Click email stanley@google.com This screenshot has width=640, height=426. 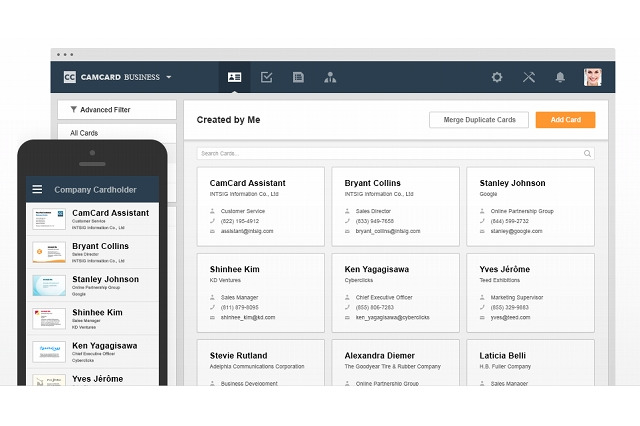pos(516,231)
